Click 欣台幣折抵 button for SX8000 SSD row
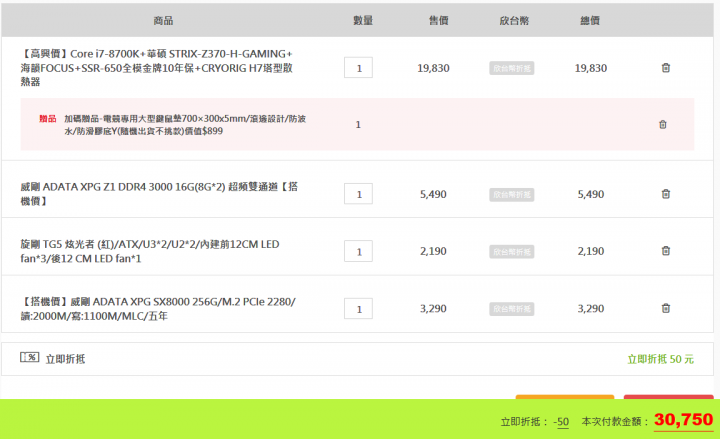 pos(512,309)
